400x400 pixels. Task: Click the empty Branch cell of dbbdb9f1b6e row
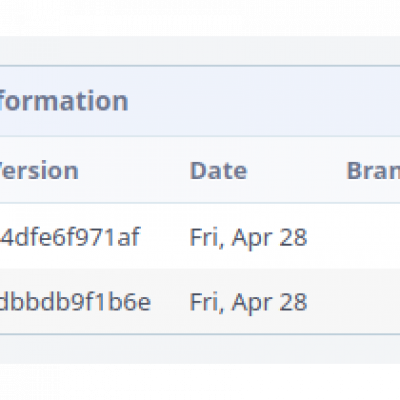pyautogui.click(x=373, y=301)
